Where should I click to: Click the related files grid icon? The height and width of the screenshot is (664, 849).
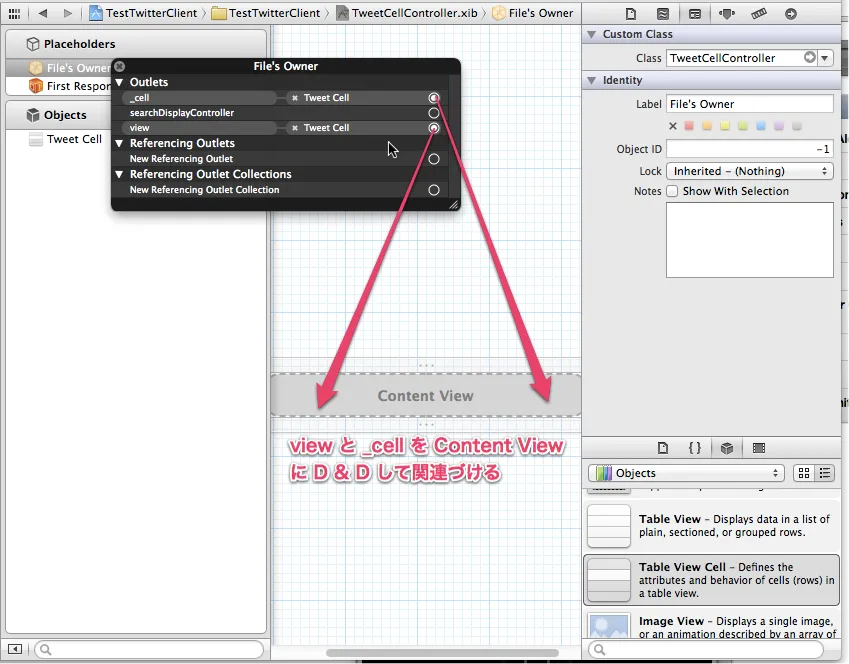pyautogui.click(x=14, y=13)
